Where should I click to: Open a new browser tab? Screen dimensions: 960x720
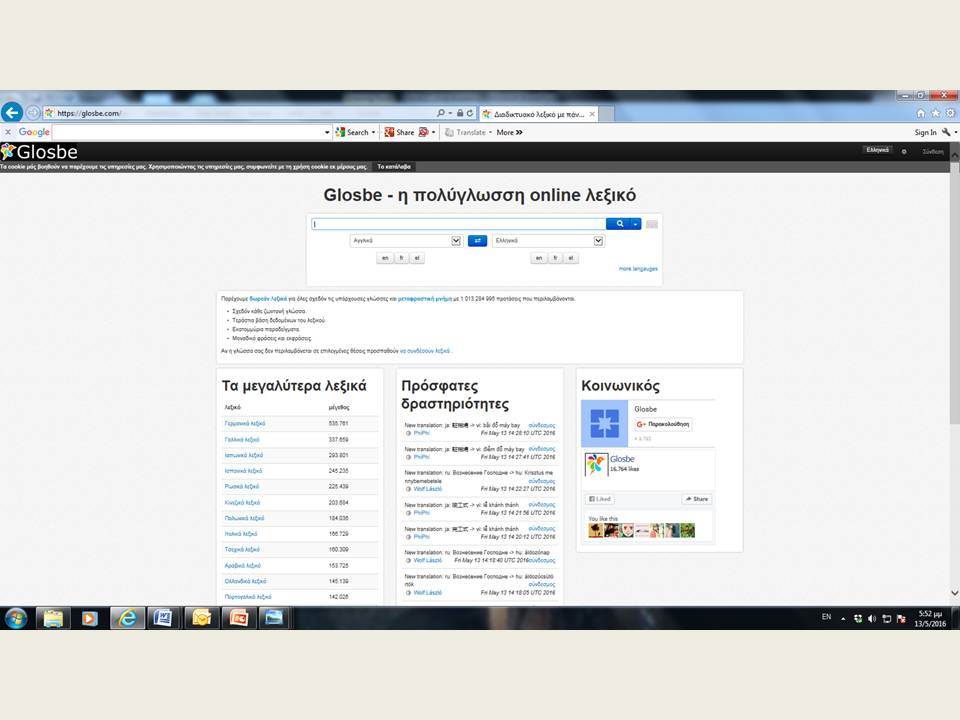point(607,114)
